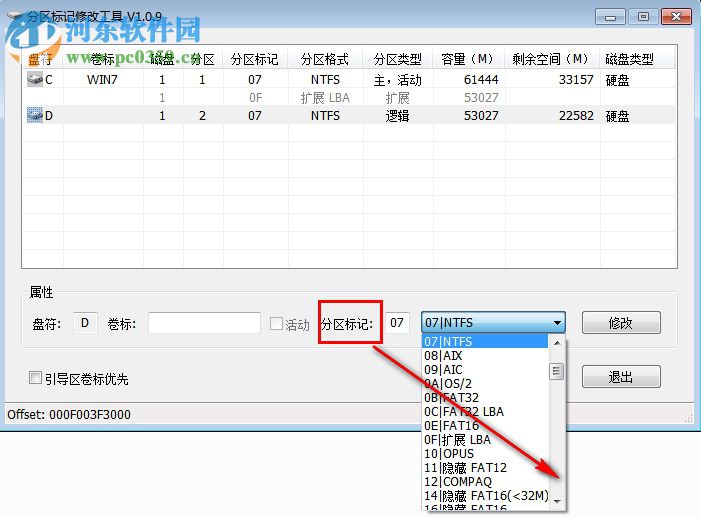Image resolution: width=701 pixels, height=518 pixels.
Task: Click the 分区标记 column header
Action: coord(255,59)
